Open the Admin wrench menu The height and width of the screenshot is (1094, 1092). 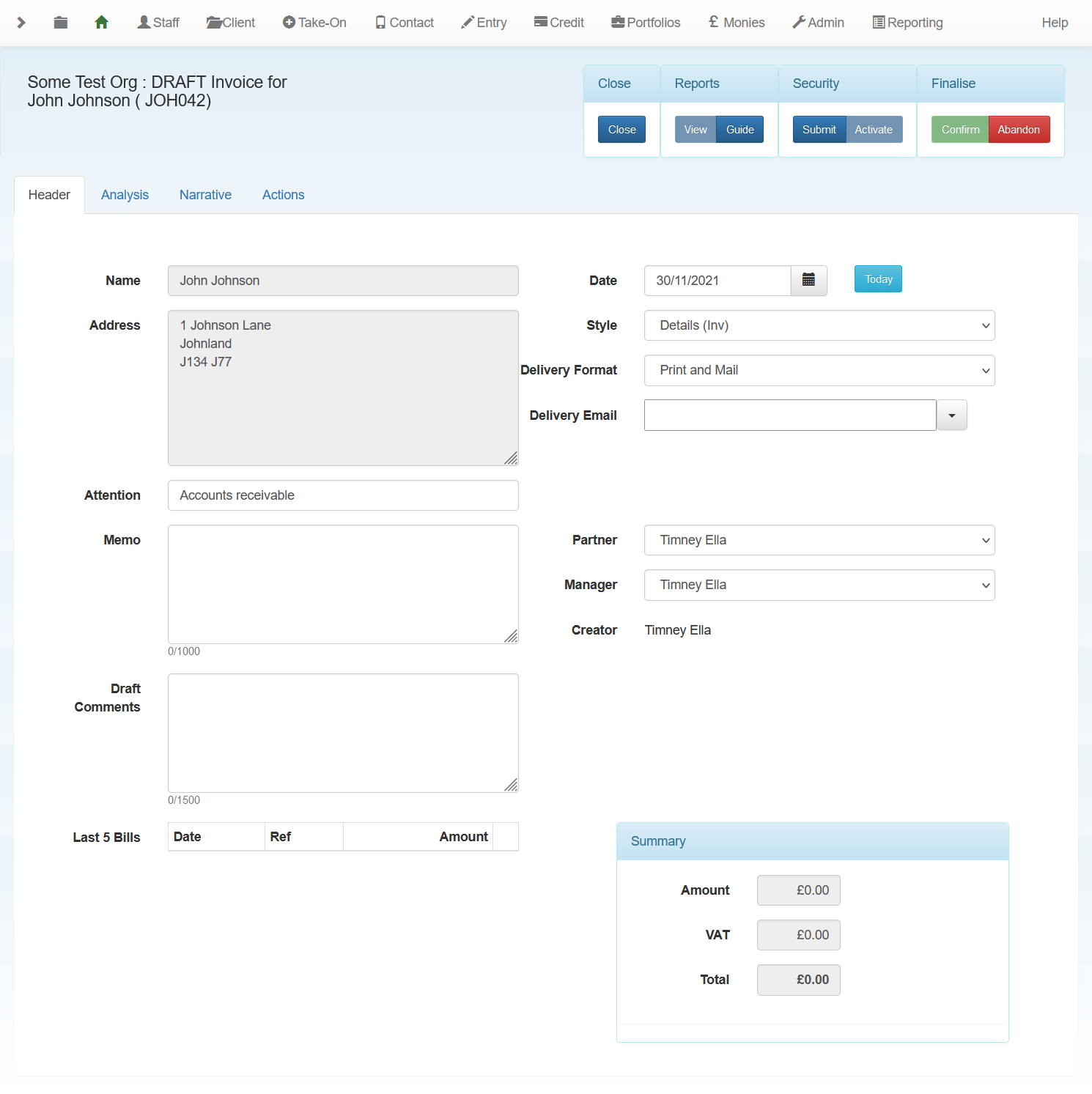tap(818, 23)
